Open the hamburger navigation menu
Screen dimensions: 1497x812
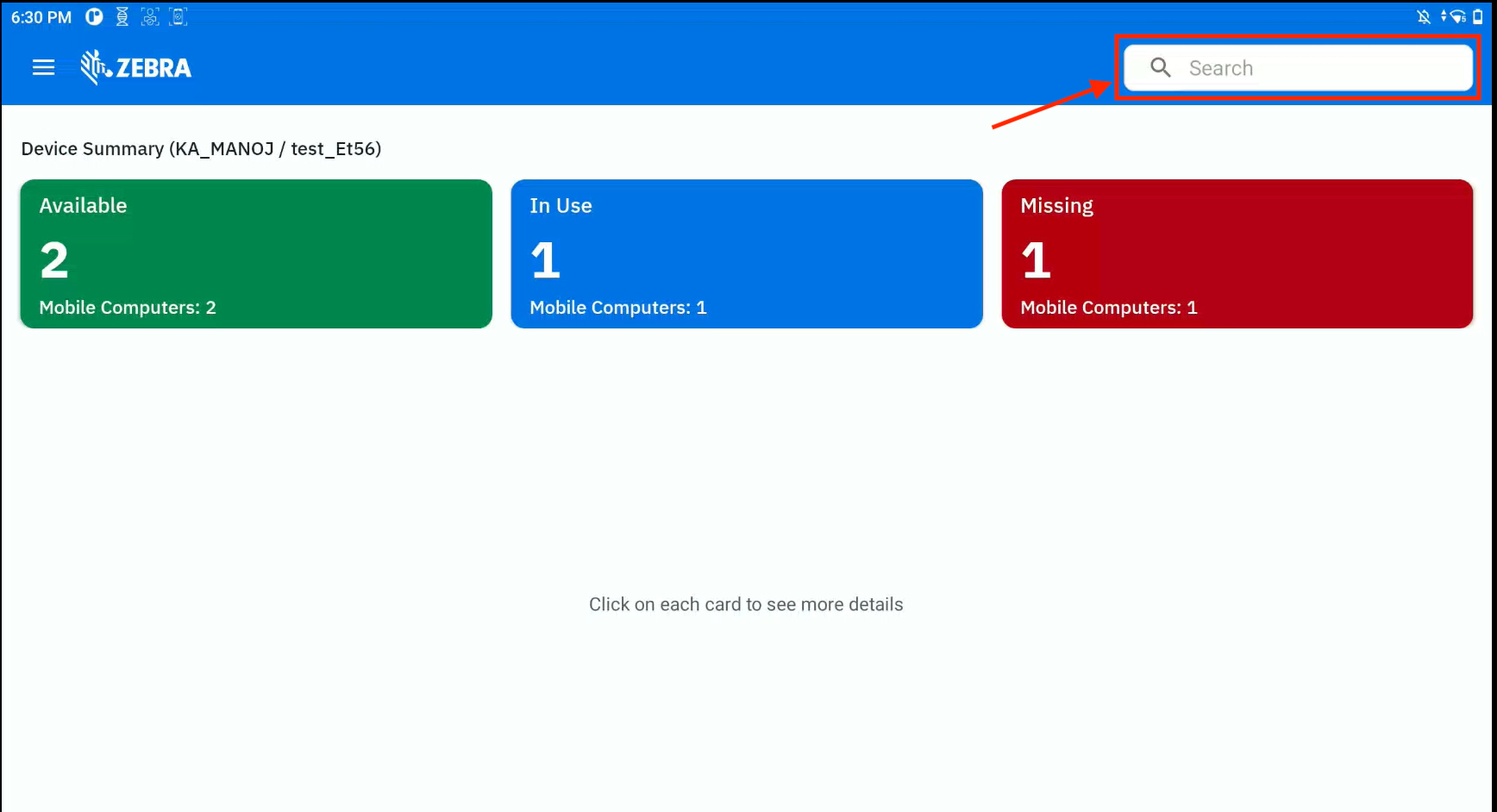point(43,67)
